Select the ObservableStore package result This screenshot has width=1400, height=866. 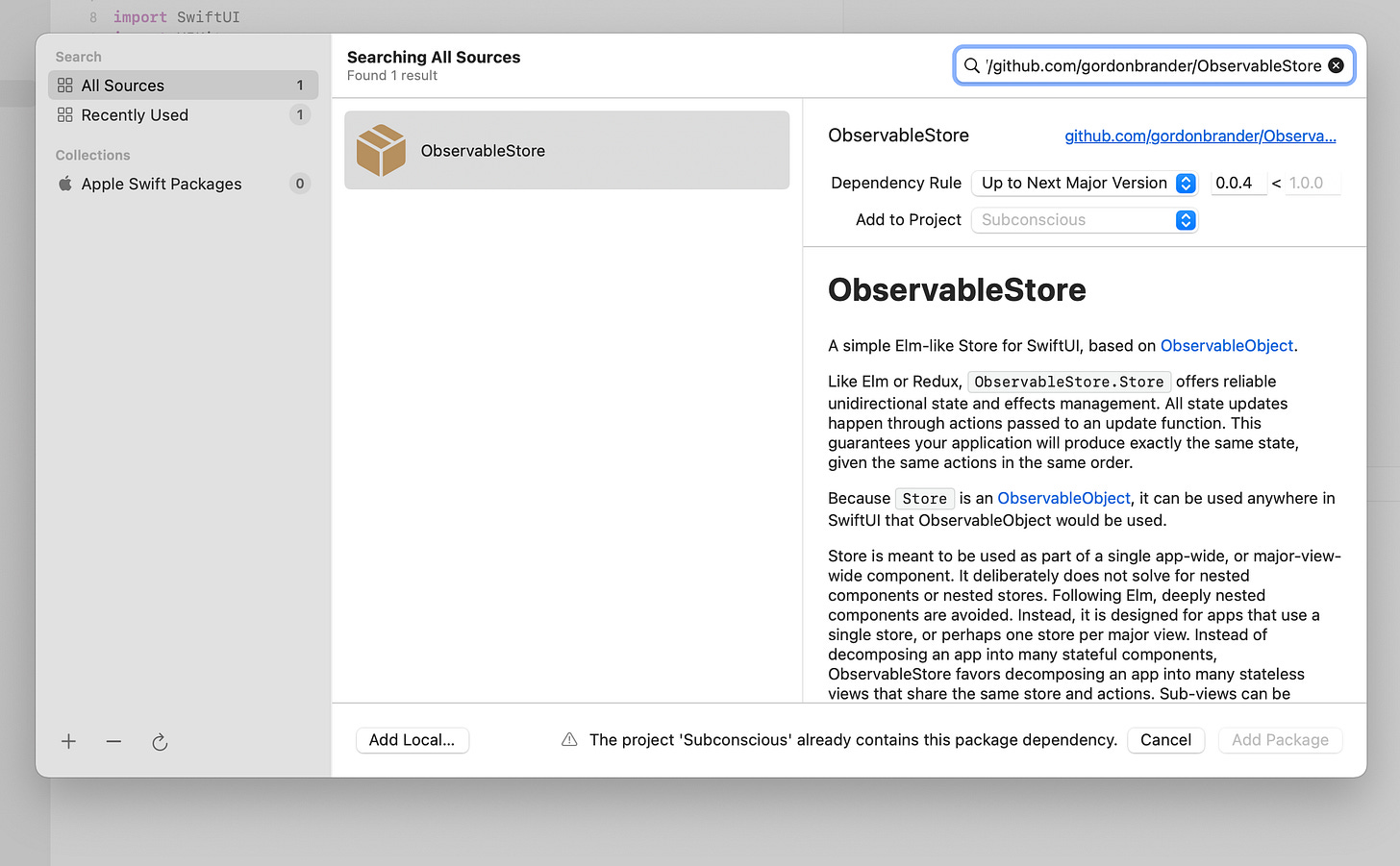[567, 150]
